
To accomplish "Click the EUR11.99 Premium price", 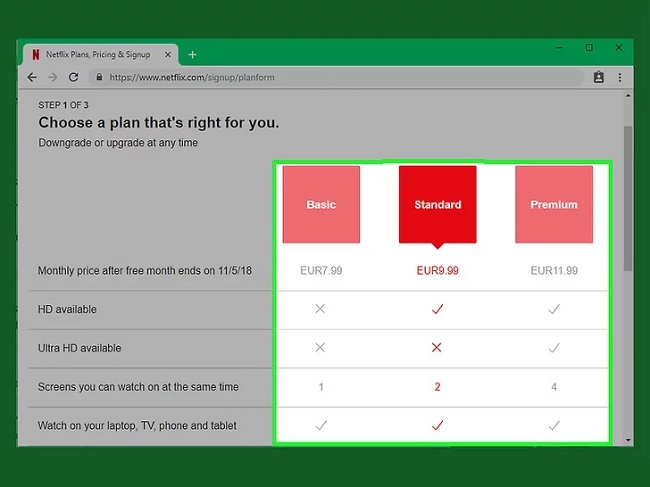I will 554,271.
